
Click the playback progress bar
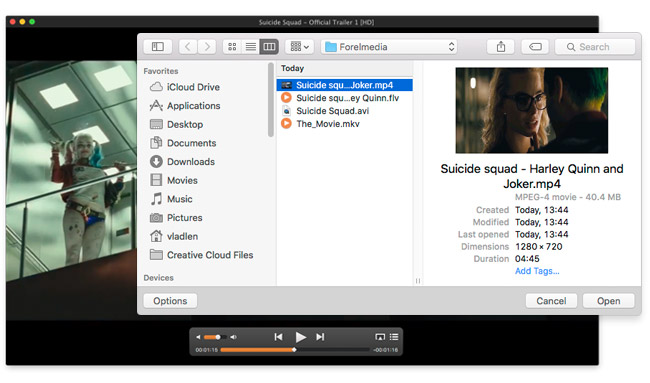[295, 350]
